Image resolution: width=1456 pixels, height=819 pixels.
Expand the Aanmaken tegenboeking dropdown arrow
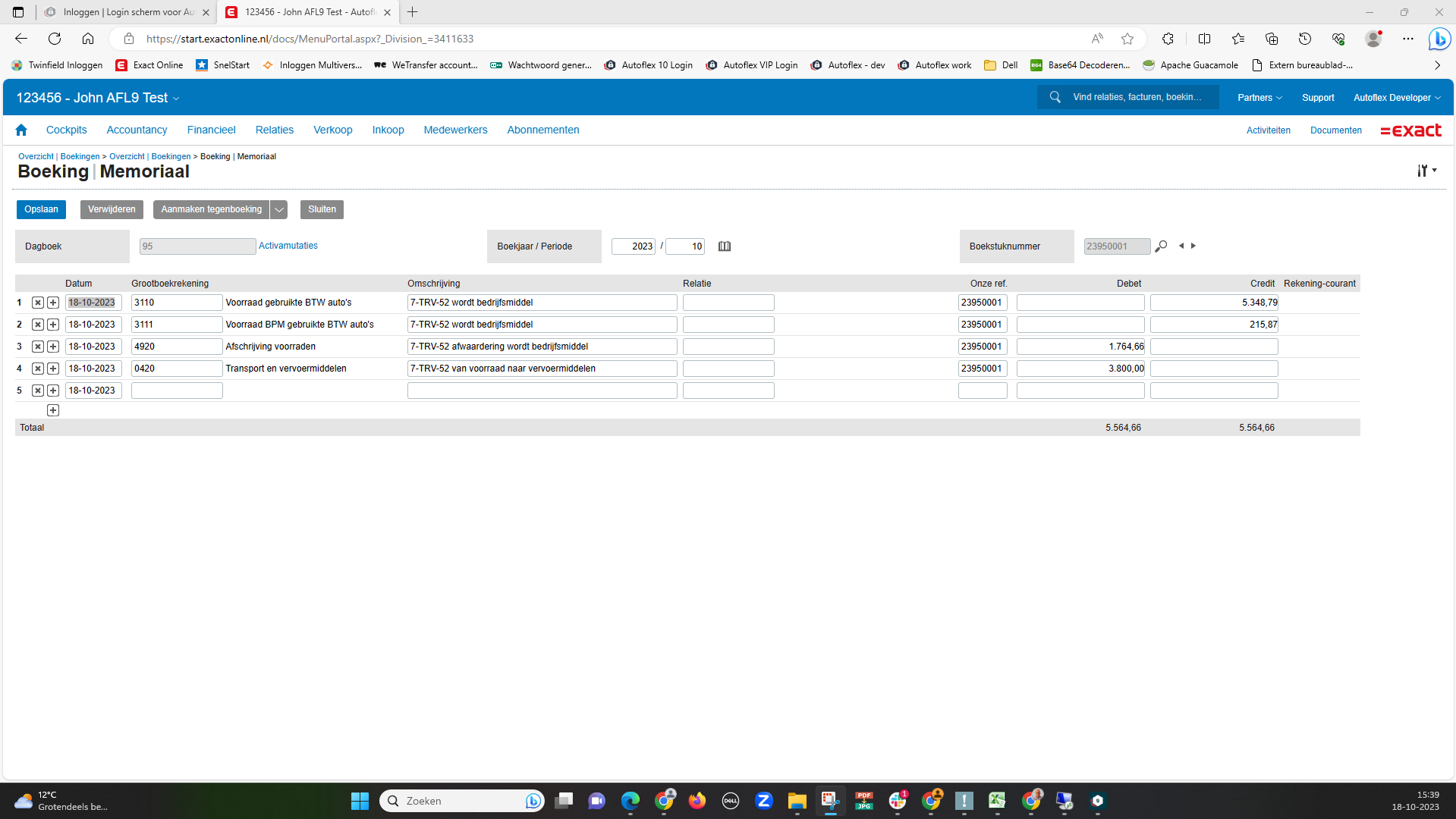pos(279,210)
